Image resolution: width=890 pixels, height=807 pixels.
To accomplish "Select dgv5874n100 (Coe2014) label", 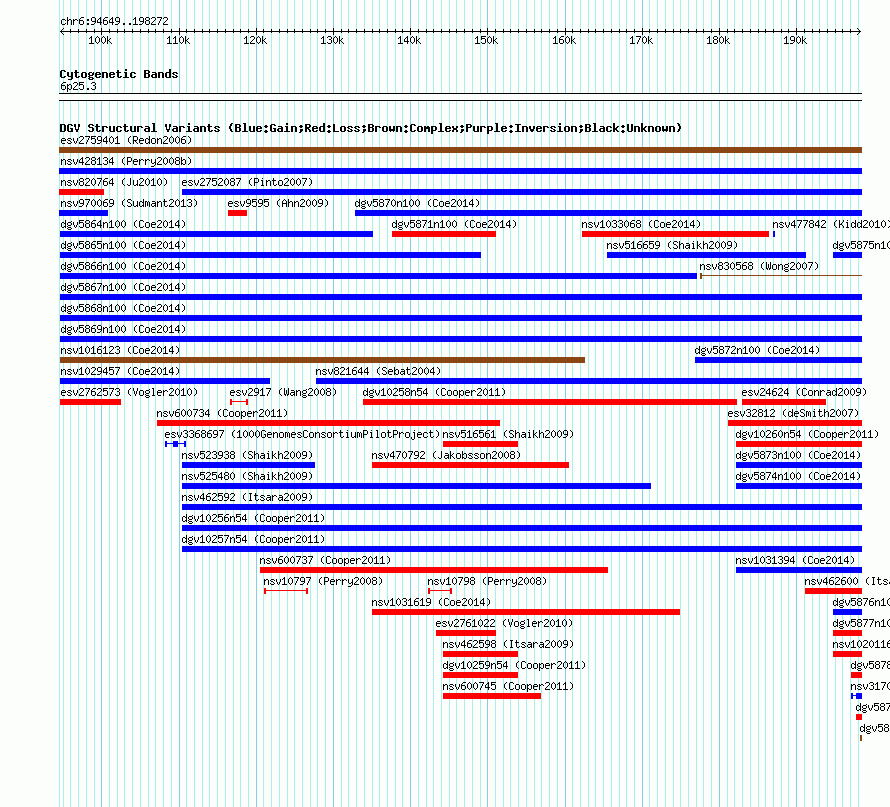I will [x=798, y=476].
